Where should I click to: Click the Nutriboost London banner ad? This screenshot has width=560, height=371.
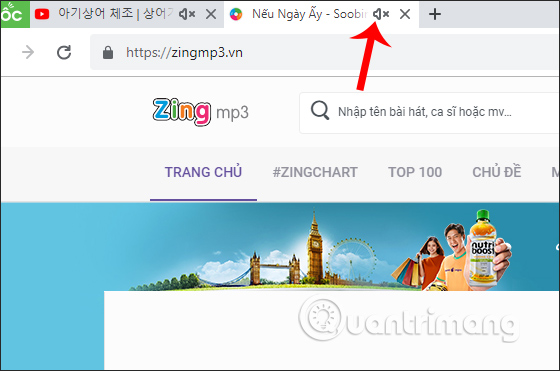point(280,247)
